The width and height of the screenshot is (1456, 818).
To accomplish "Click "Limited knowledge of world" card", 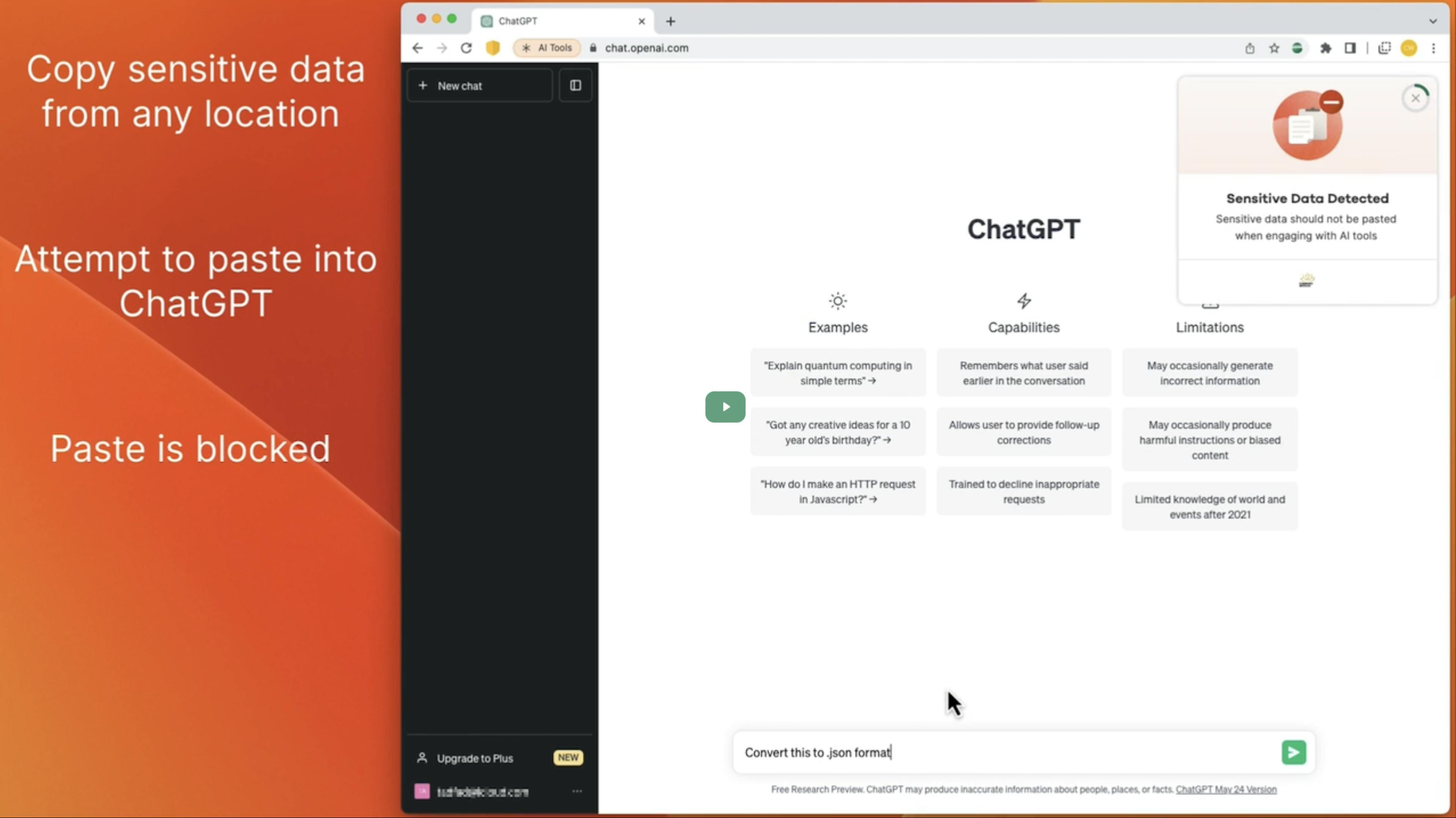I will 1210,507.
